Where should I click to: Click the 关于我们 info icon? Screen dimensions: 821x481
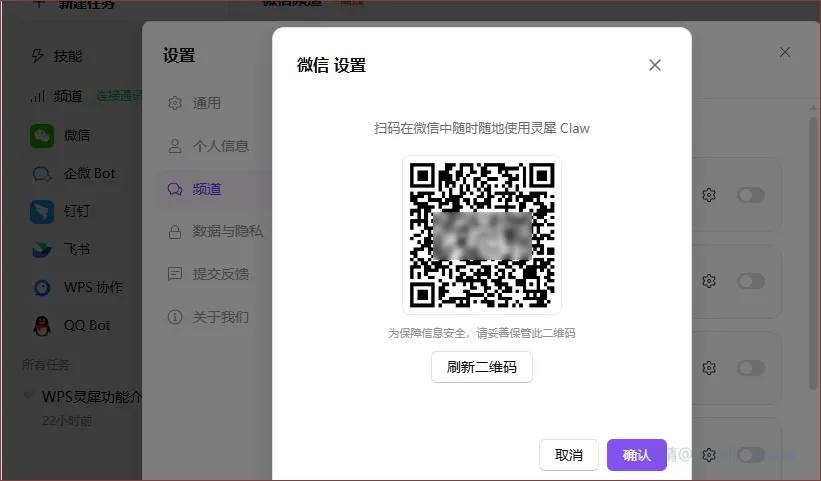point(175,317)
